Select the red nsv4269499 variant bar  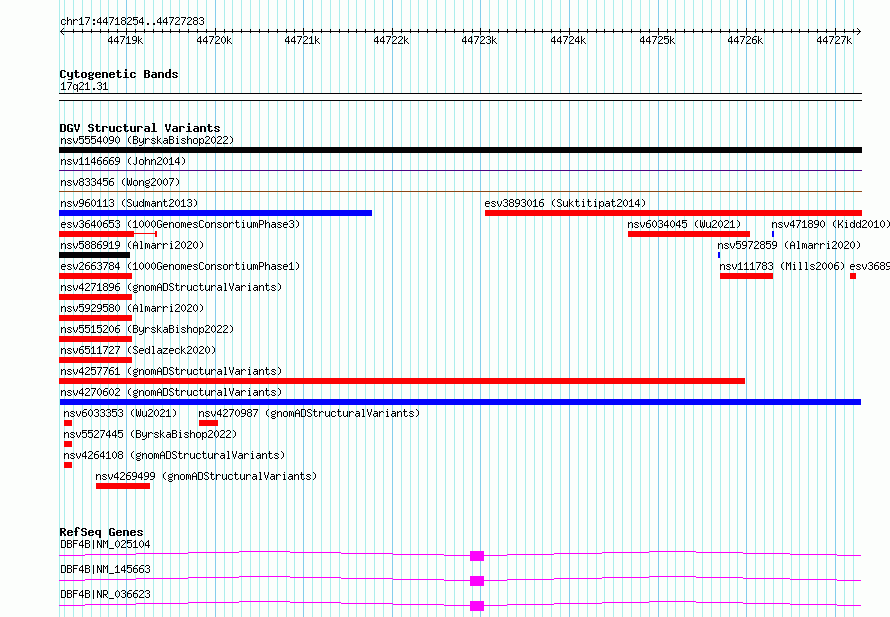[123, 486]
